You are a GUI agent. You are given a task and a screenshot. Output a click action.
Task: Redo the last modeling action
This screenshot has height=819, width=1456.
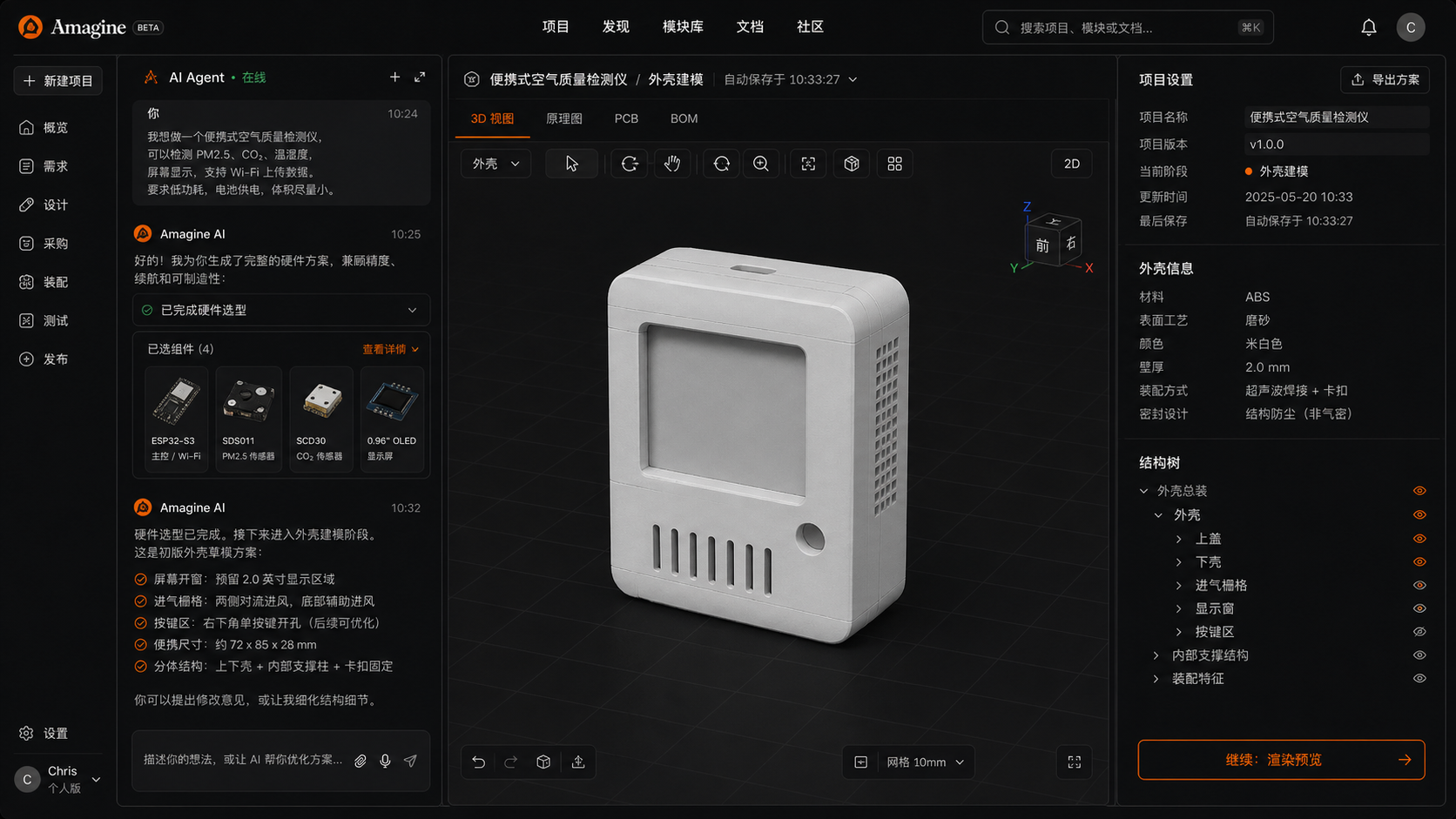(x=511, y=762)
